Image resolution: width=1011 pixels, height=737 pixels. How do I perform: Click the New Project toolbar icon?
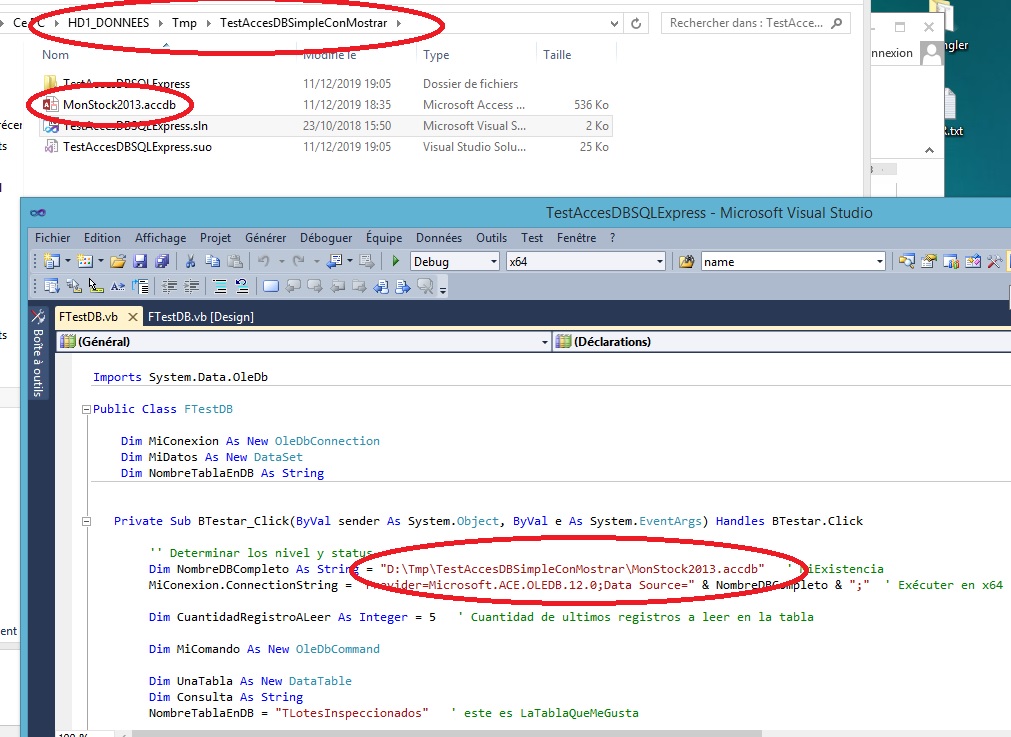[51, 261]
